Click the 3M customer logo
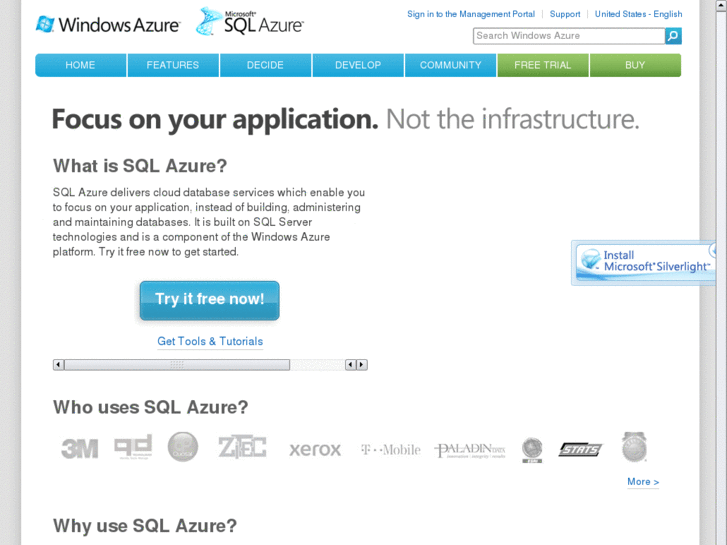The width and height of the screenshot is (727, 545). pos(80,449)
